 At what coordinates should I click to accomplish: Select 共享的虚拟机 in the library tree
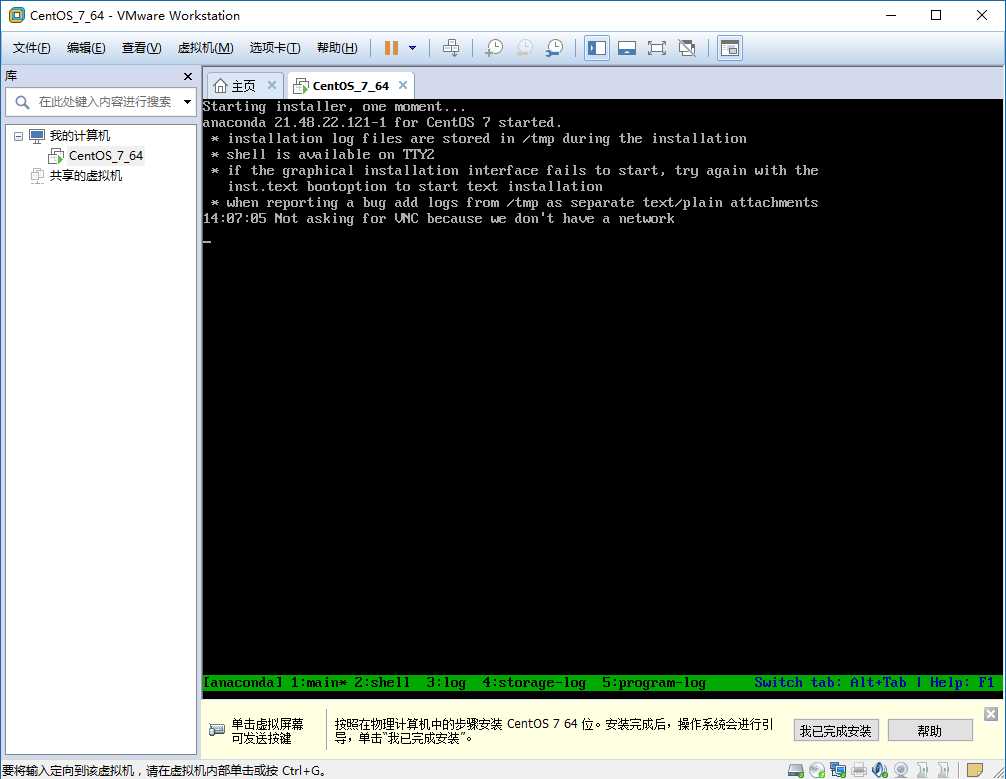(85, 175)
